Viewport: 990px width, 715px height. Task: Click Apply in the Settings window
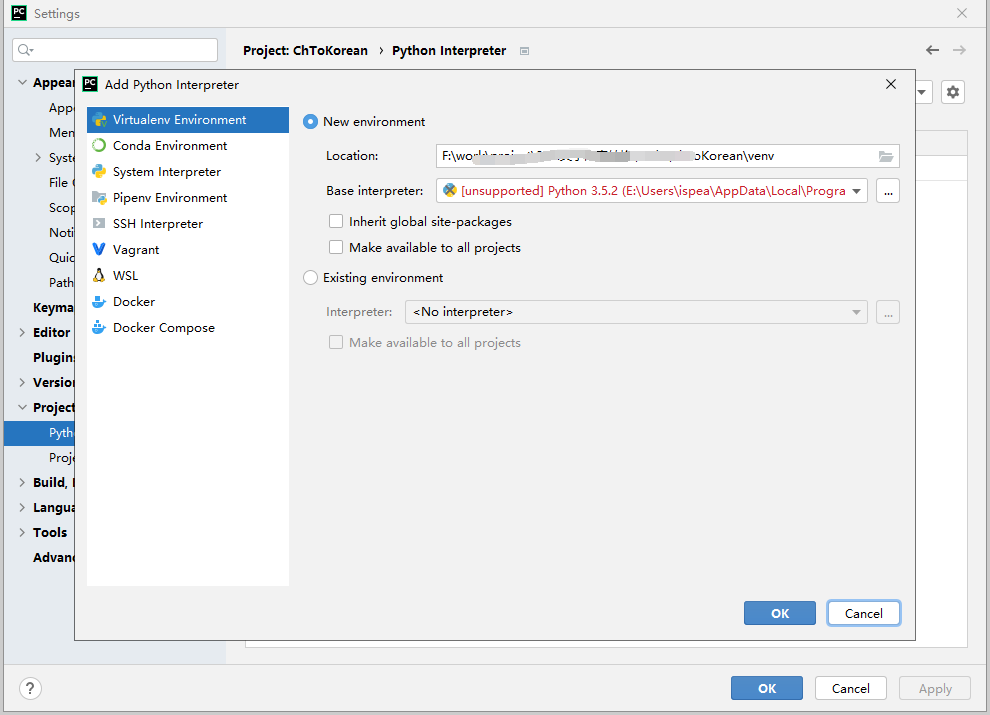[935, 688]
